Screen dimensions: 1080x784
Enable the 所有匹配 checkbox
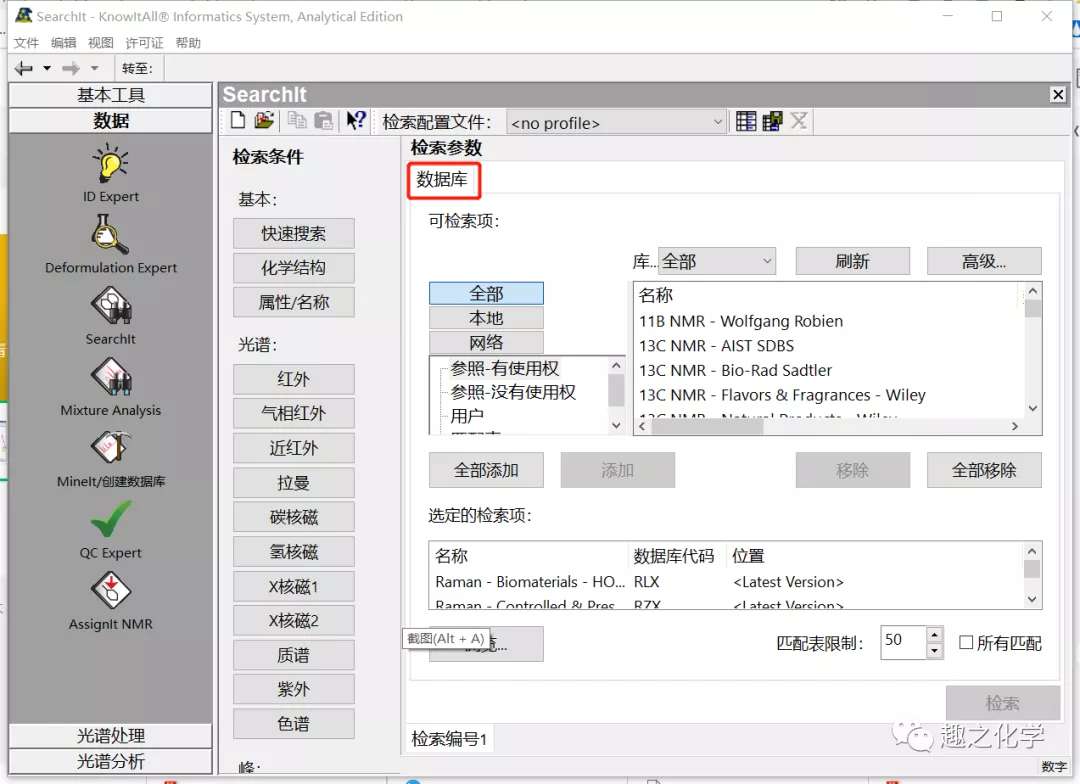pos(966,643)
